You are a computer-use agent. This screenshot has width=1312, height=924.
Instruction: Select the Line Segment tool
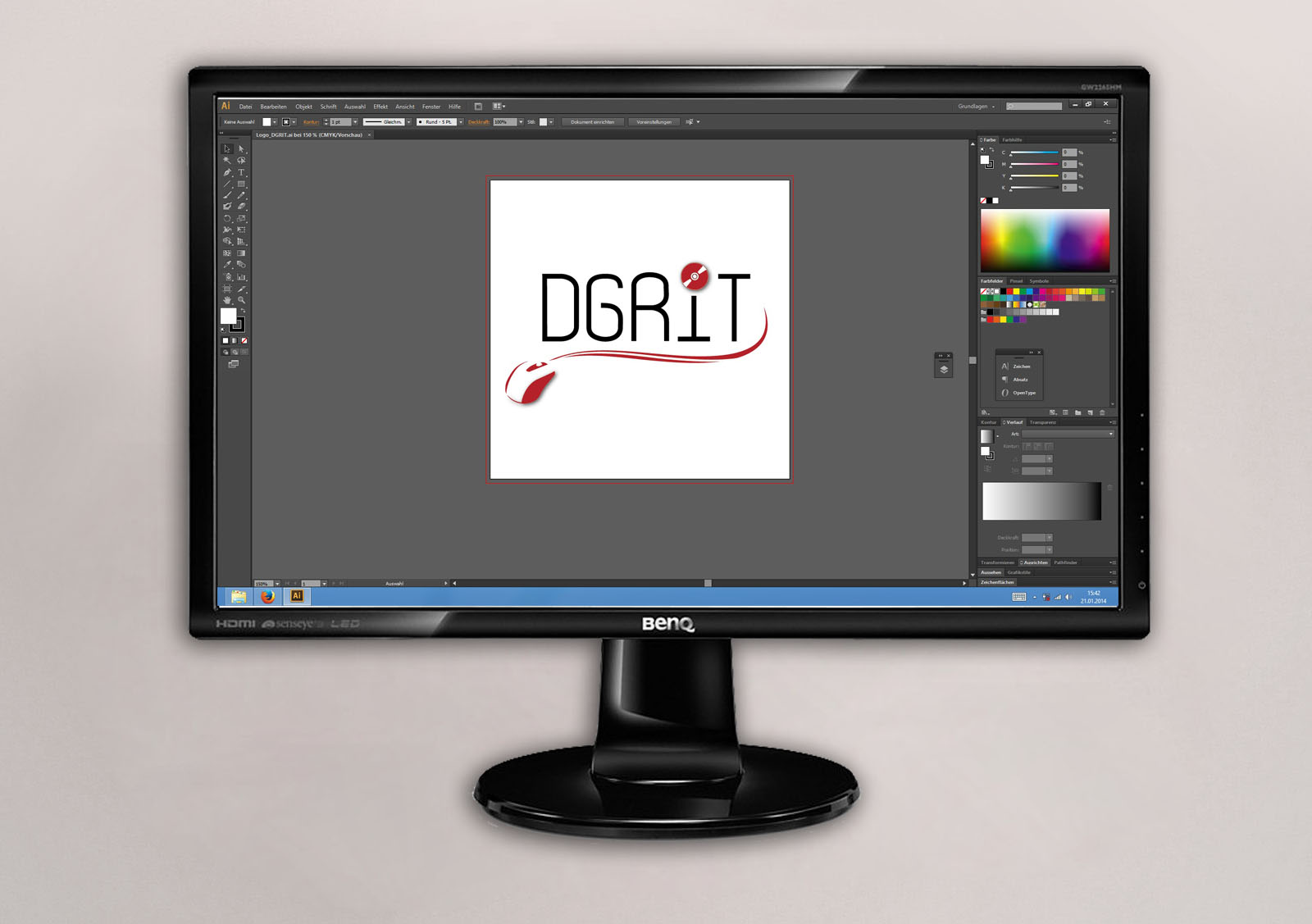coord(227,184)
